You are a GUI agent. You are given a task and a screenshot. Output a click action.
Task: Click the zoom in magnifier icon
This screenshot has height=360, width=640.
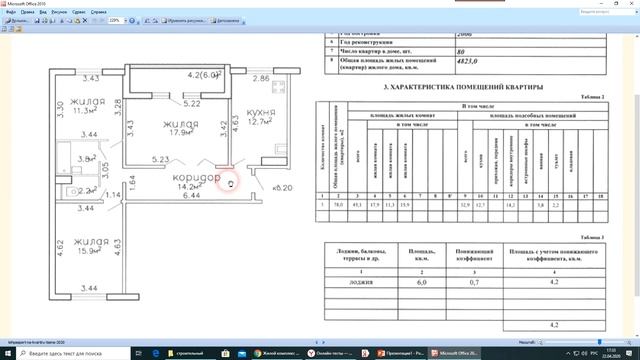[x=629, y=342]
